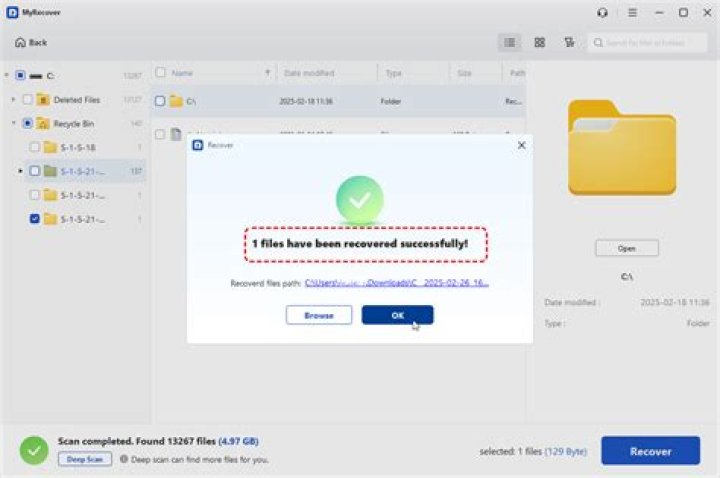Close the Recover dialog with X
This screenshot has width=720, height=478.
coord(522,145)
